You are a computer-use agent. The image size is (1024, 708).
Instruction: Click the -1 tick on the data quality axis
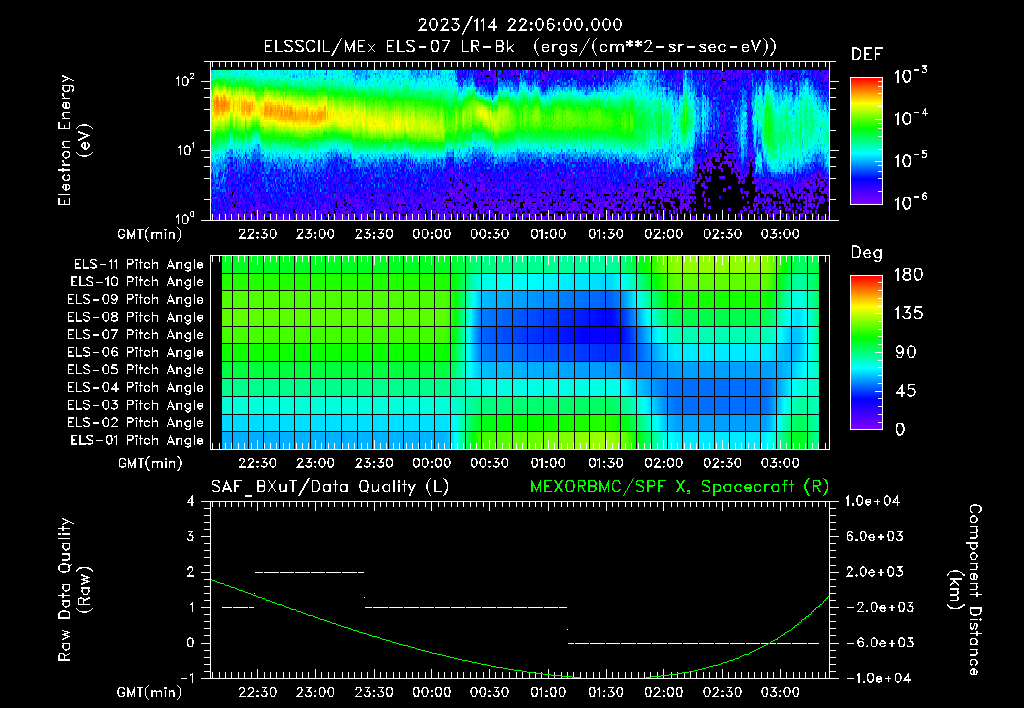click(x=187, y=678)
